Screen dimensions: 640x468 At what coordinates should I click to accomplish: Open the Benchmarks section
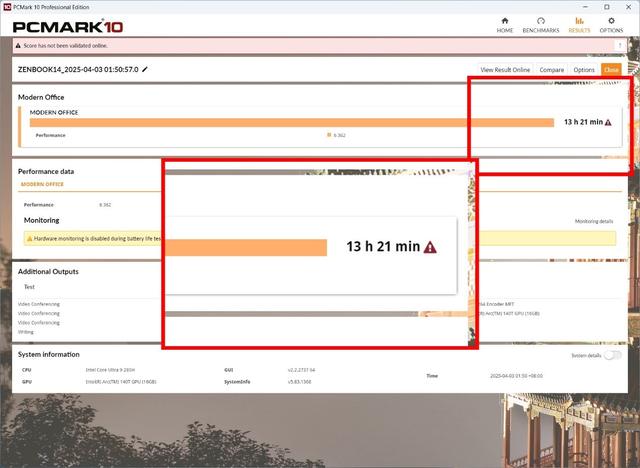click(x=541, y=25)
